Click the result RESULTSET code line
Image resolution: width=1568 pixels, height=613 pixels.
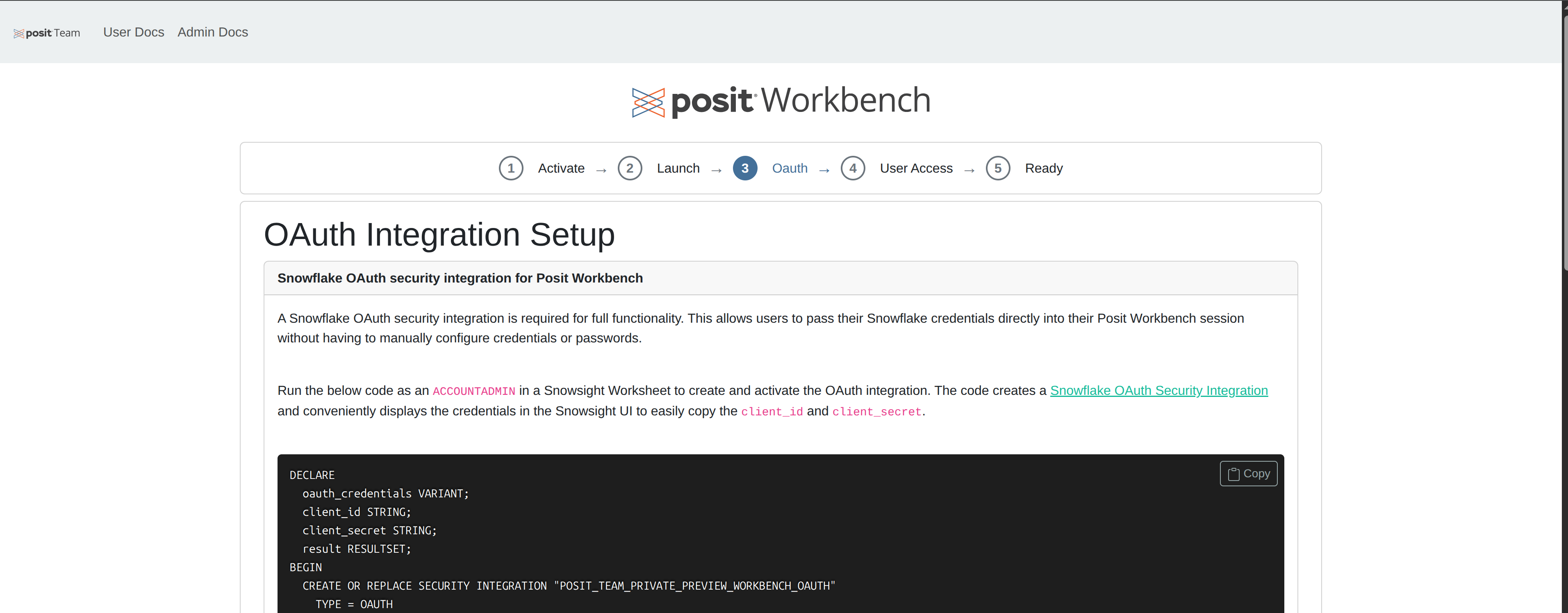(357, 549)
